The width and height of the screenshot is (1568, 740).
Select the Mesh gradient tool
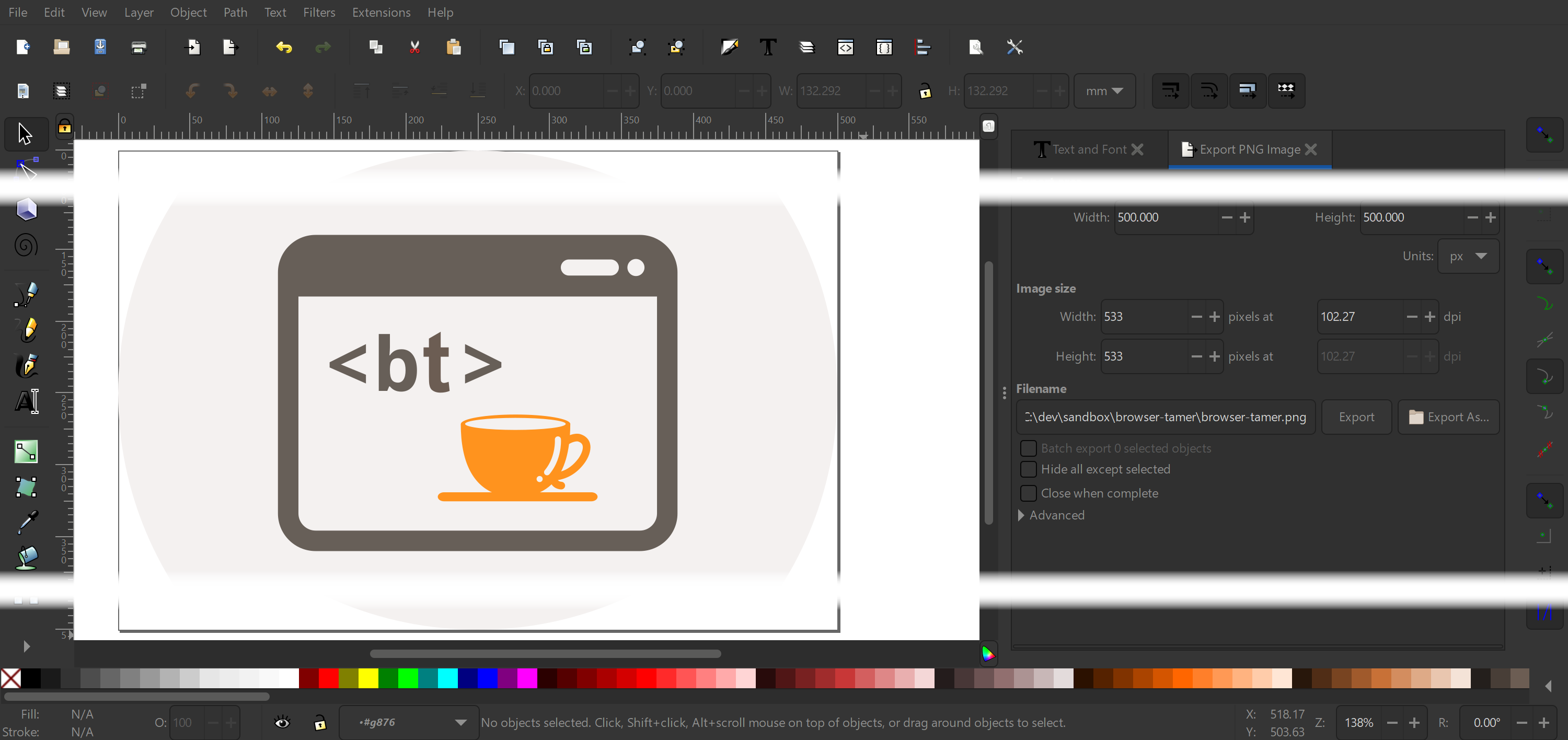coord(26,488)
